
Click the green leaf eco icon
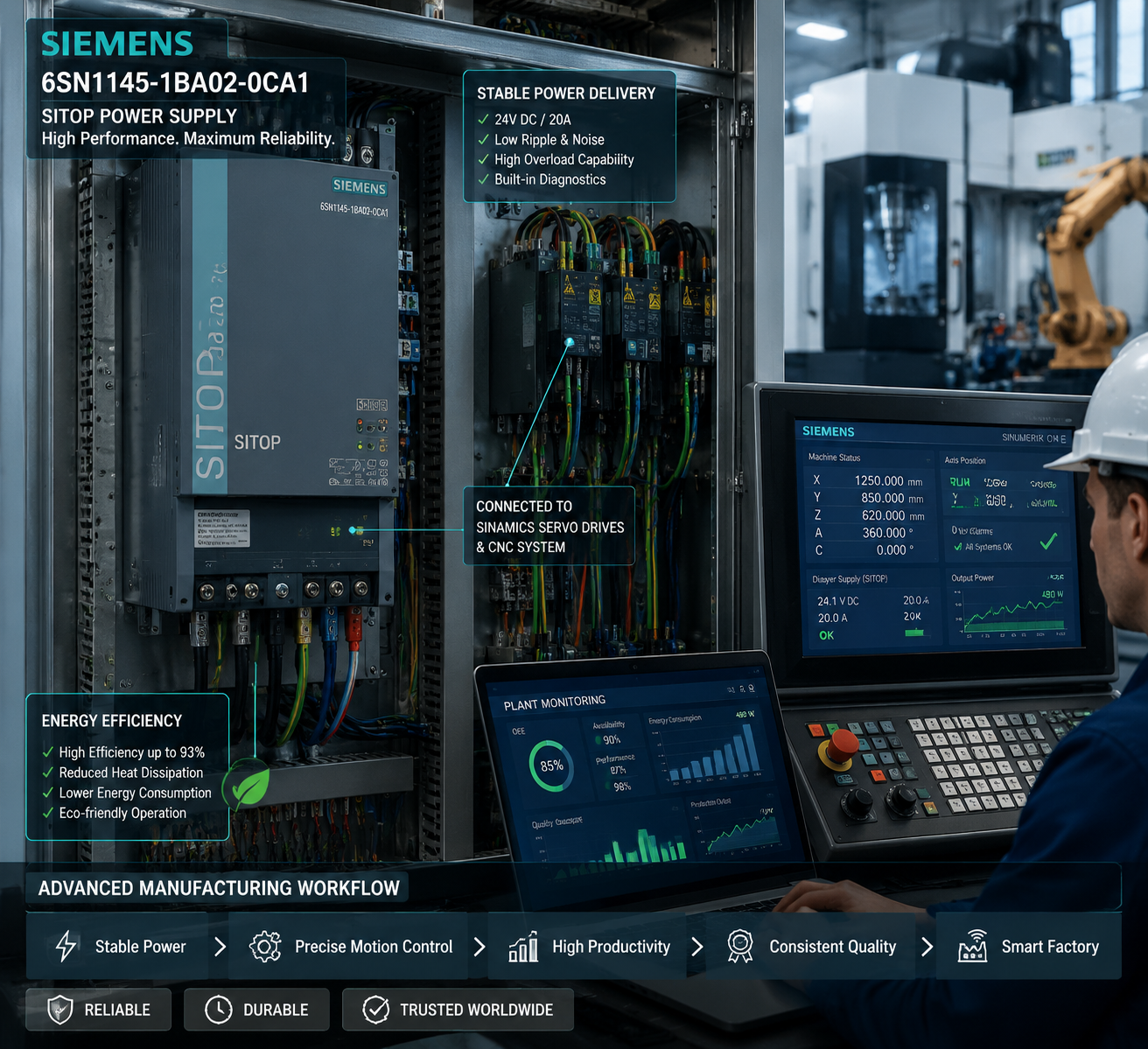point(248,787)
